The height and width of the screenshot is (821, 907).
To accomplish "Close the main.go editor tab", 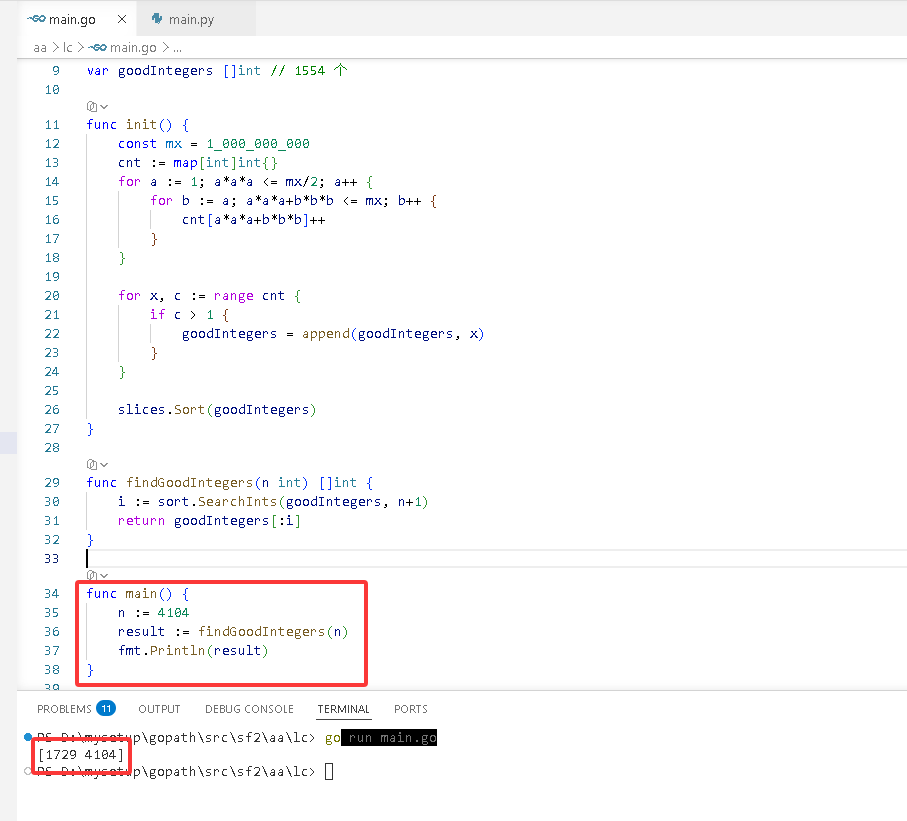I will pos(122,19).
